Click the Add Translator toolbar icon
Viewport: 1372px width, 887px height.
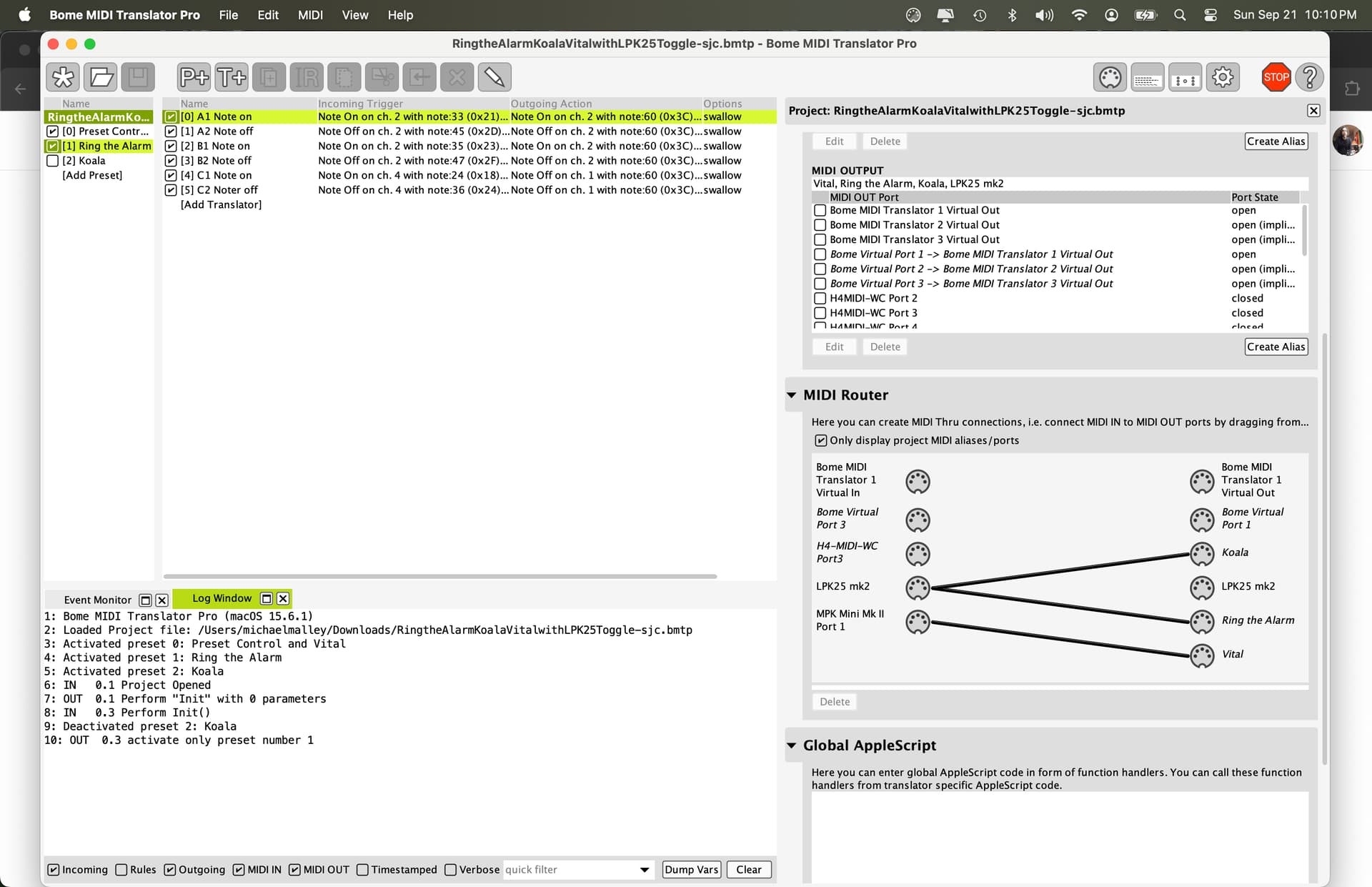232,77
